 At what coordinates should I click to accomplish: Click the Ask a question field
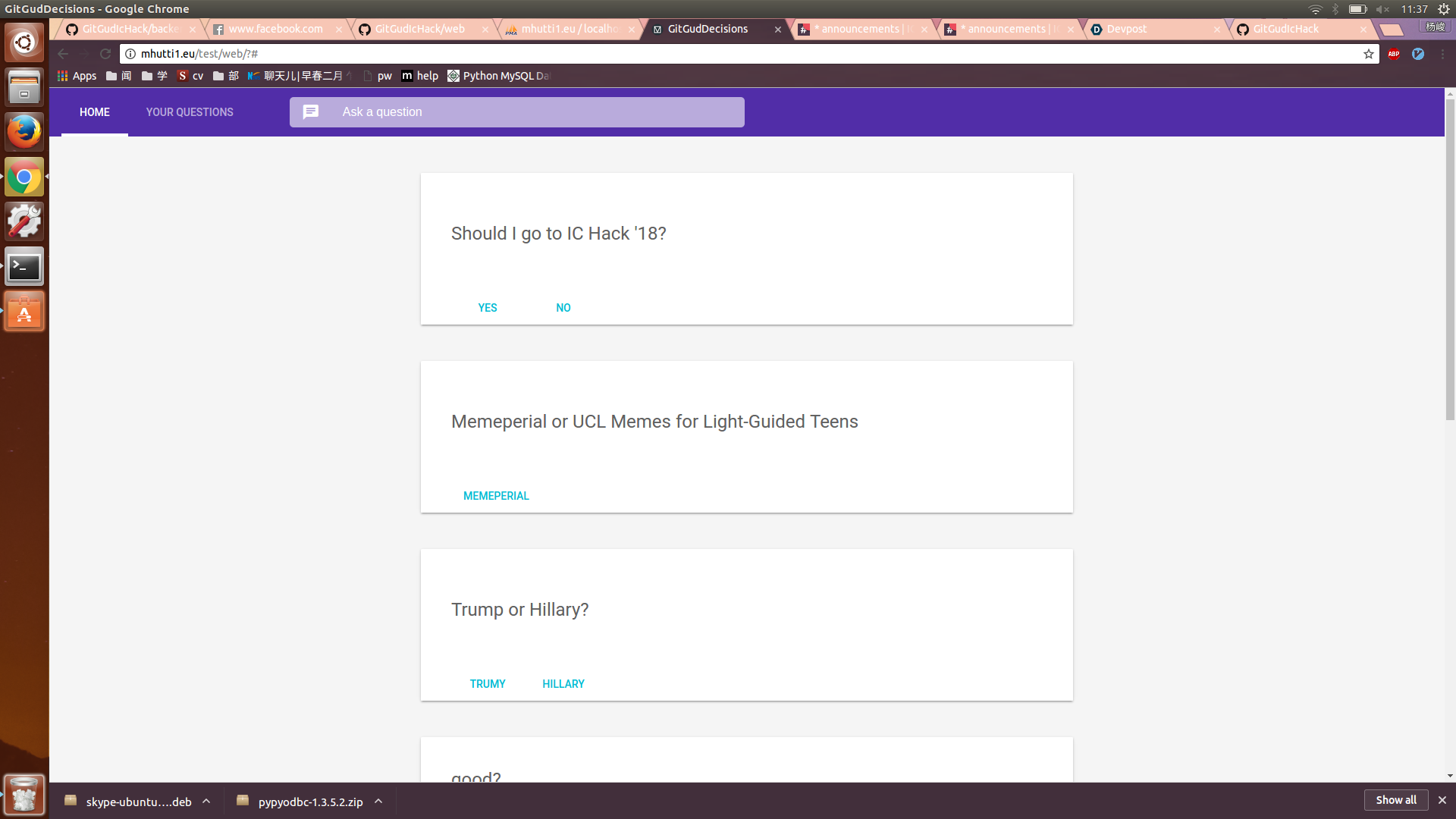531,112
